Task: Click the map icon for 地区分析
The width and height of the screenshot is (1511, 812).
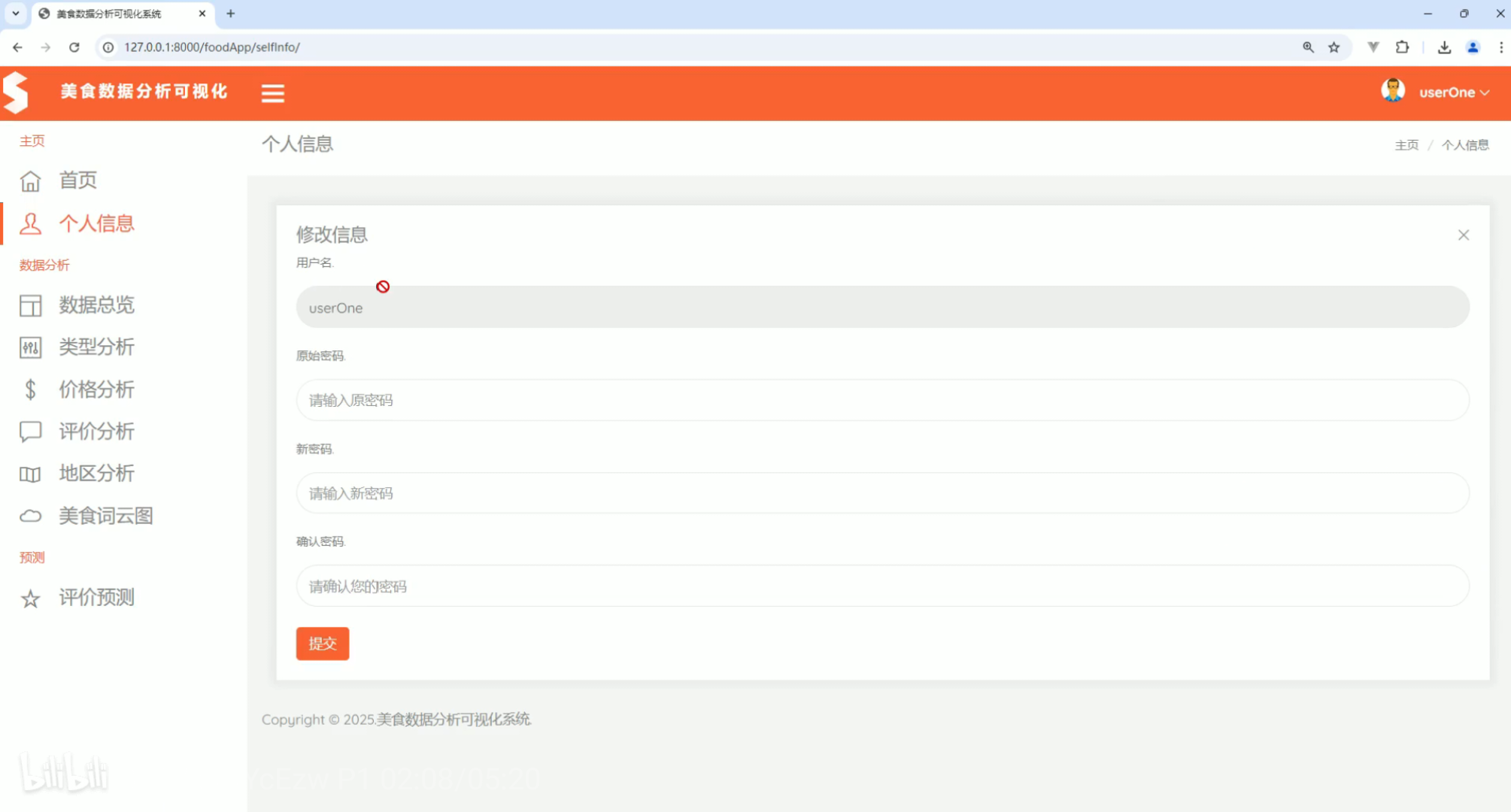Action: click(30, 474)
